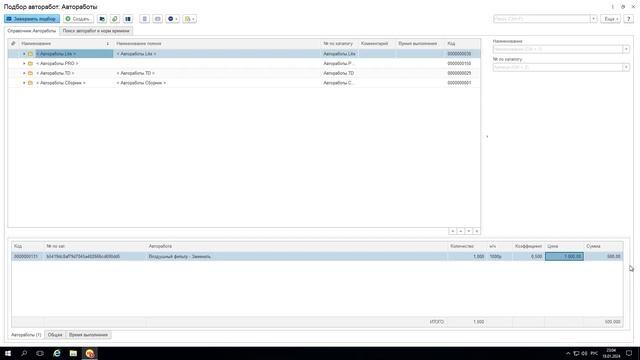640x360 pixels.
Task: Open the 'Наименование' filter dropdown arrow
Action: click(x=626, y=49)
